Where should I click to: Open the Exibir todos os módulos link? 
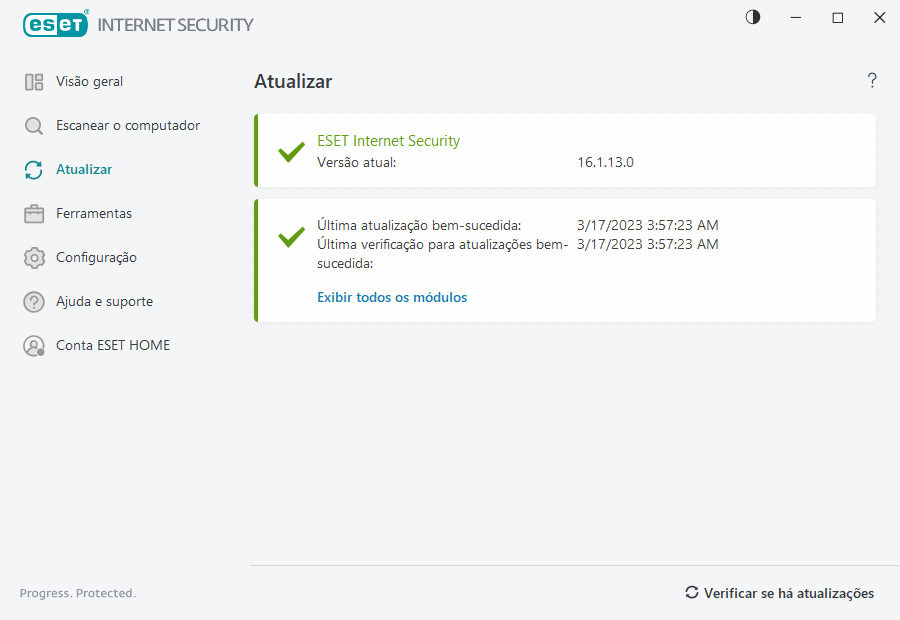(392, 297)
